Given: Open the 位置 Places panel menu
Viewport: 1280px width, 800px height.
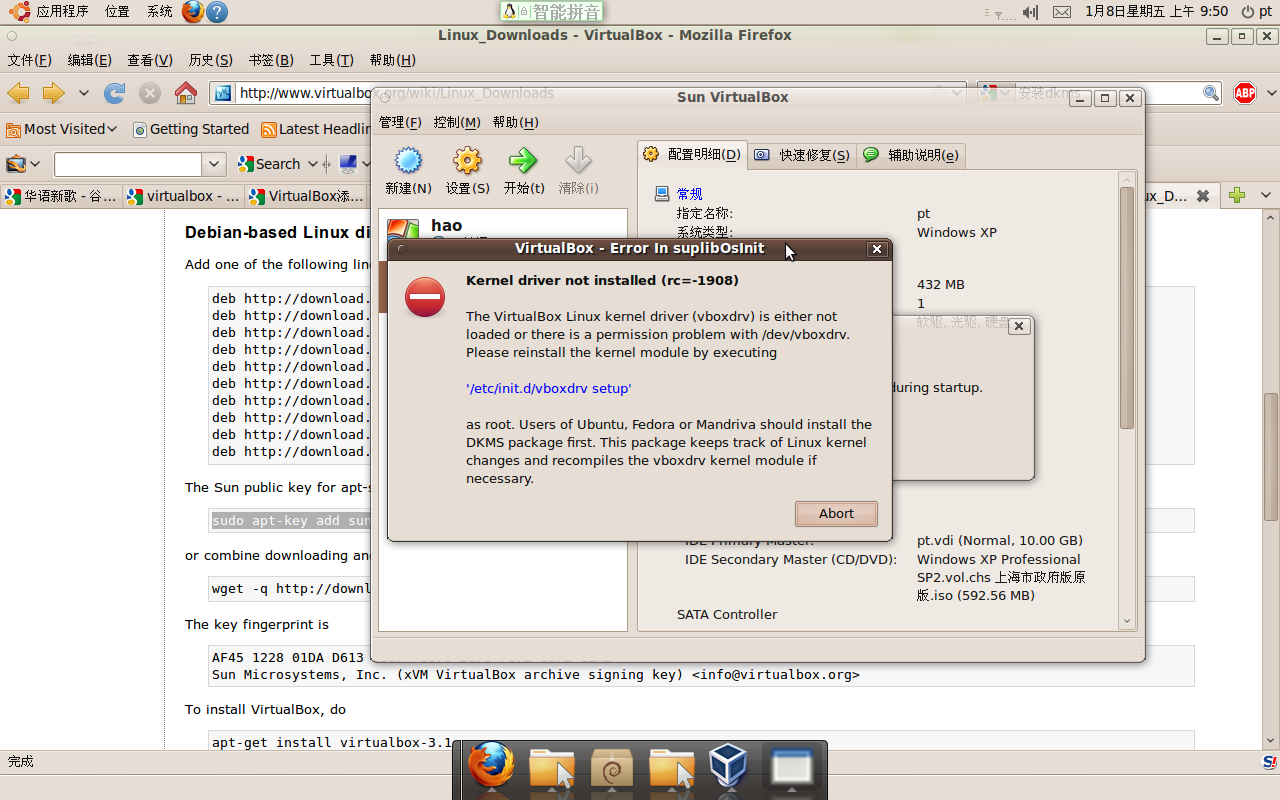Looking at the screenshot, I should (117, 11).
